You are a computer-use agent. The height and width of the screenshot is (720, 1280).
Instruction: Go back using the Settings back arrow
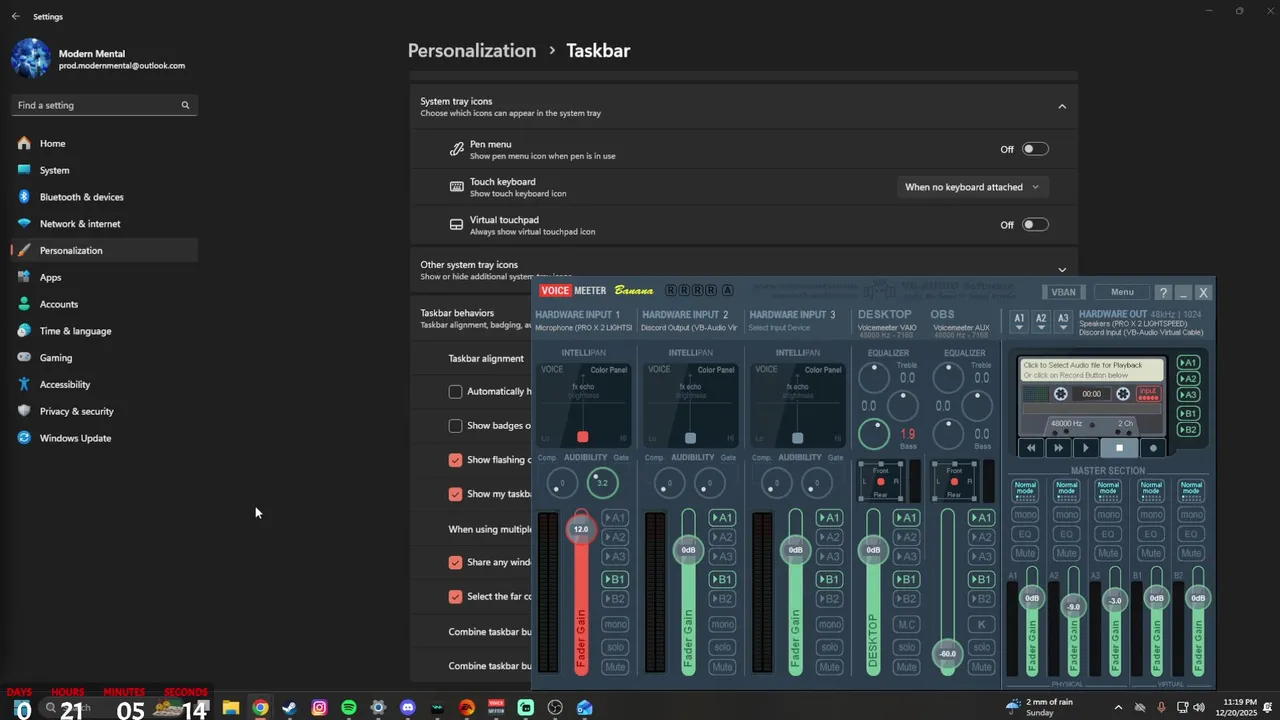(16, 17)
